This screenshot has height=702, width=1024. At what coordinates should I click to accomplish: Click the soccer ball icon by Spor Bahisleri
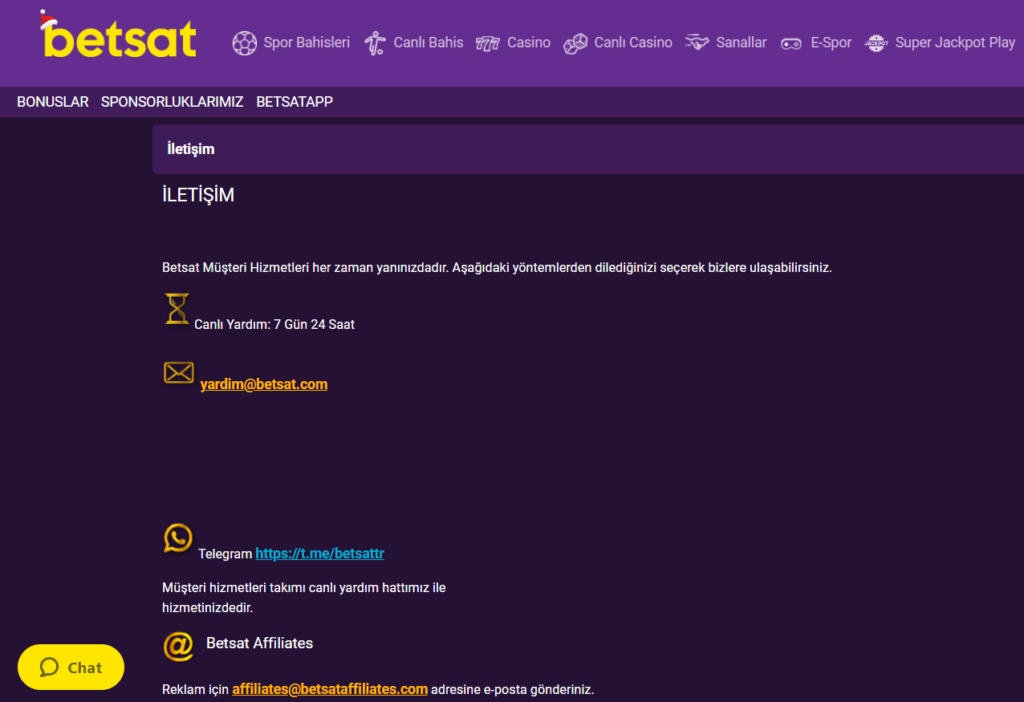coord(245,43)
